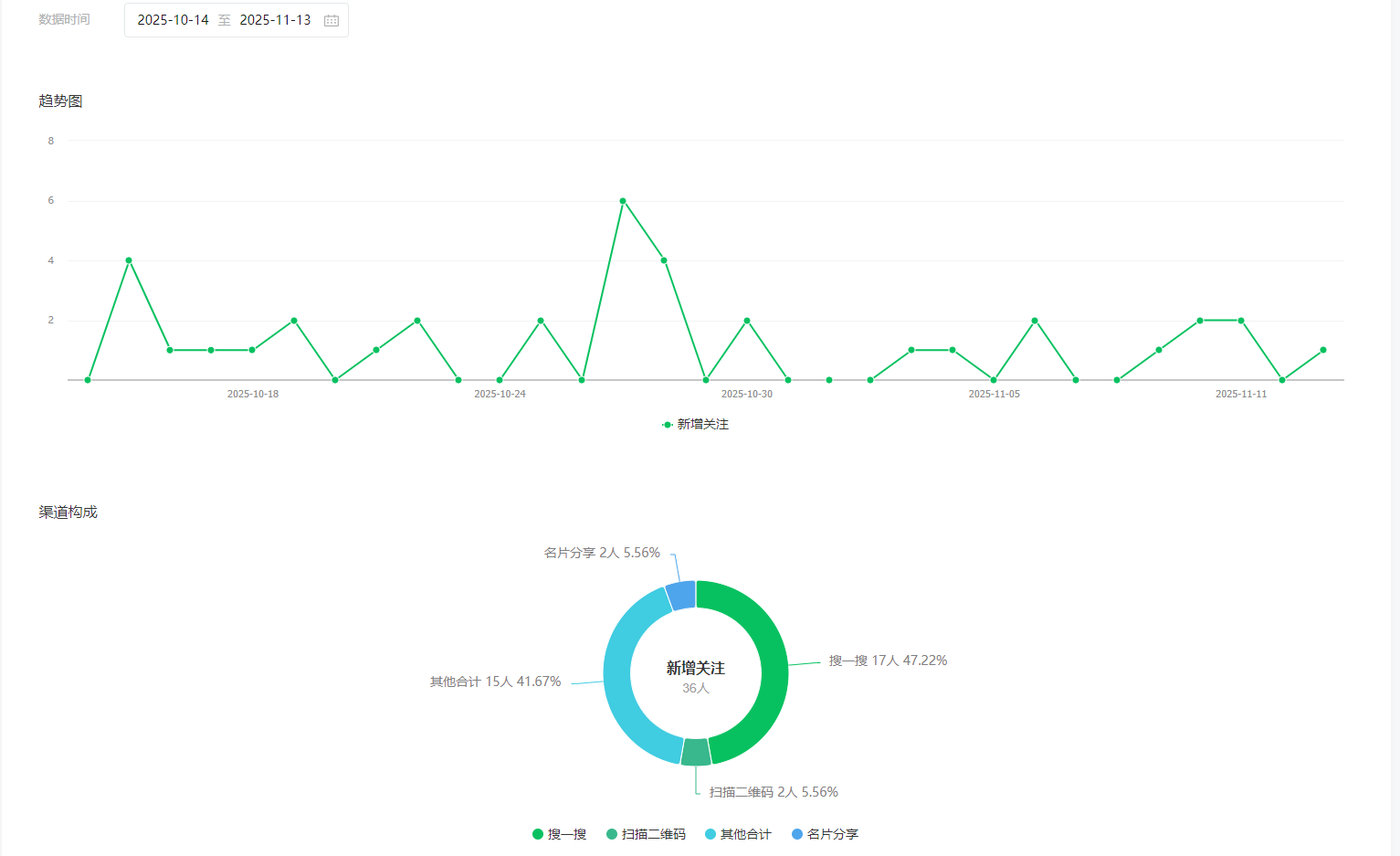Toggle 名片分享 legend entry below donut chart
The width and height of the screenshot is (1400, 856).
coord(825,834)
